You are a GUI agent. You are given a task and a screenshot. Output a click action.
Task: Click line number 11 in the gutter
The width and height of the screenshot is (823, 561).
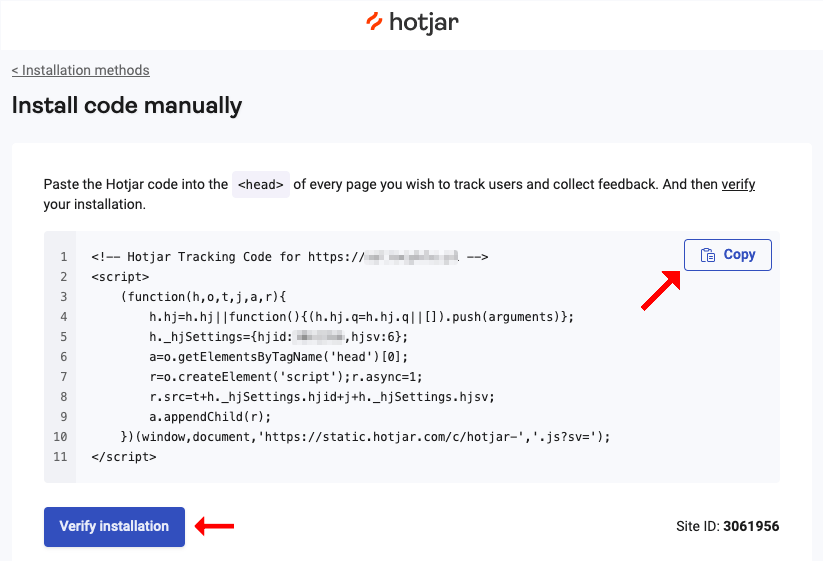[60, 457]
